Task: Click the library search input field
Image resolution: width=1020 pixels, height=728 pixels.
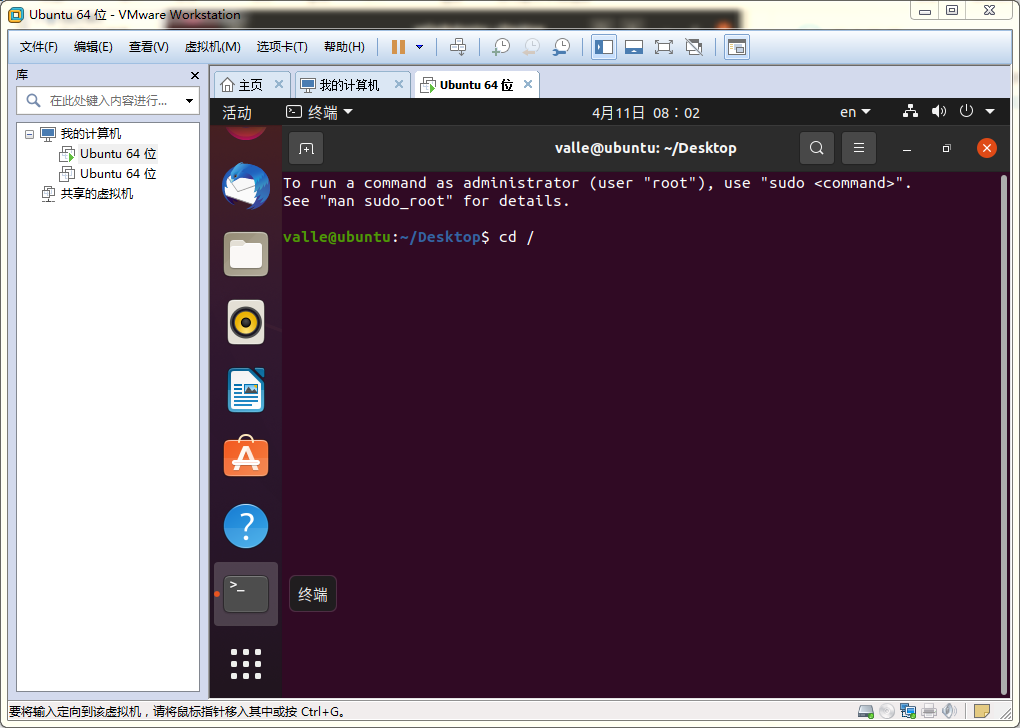Action: coord(107,101)
